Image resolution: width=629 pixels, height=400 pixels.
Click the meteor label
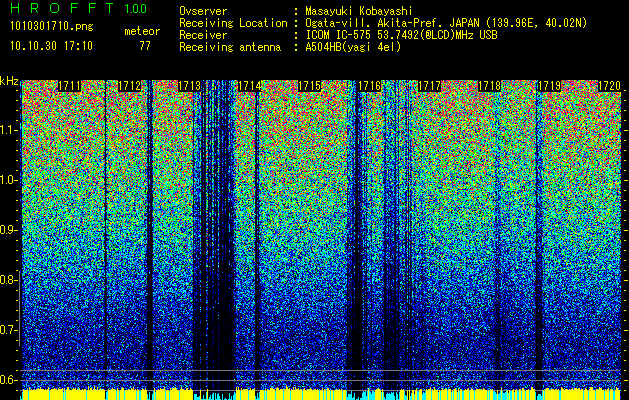coord(142,31)
